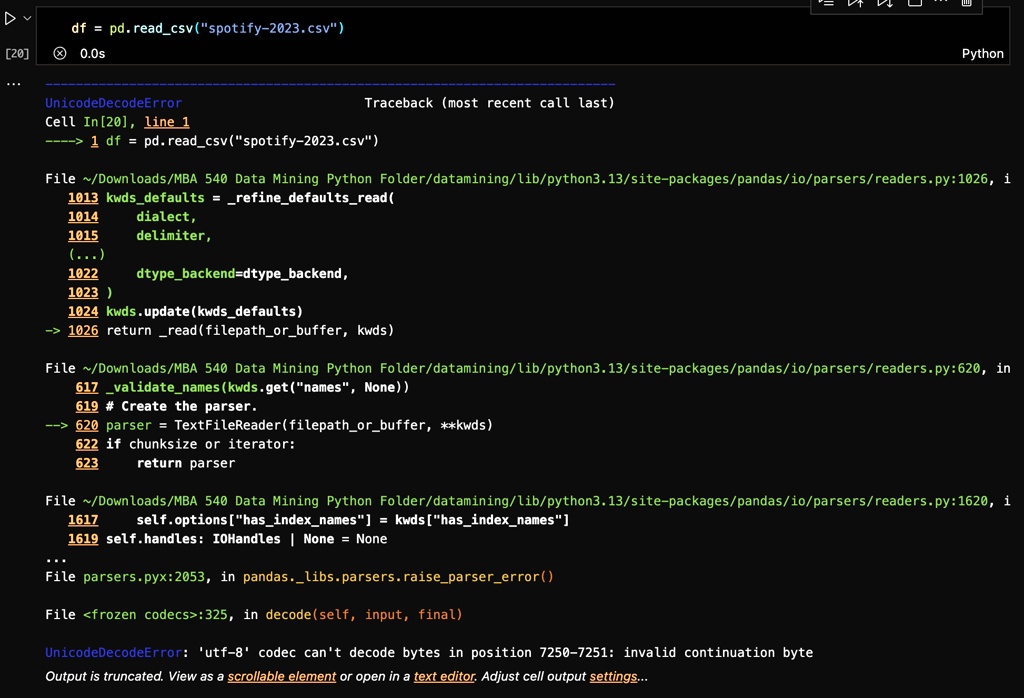Click Run by Line icon in cell toolbar
Screen dimensions: 1024x698
tap(826, 3)
